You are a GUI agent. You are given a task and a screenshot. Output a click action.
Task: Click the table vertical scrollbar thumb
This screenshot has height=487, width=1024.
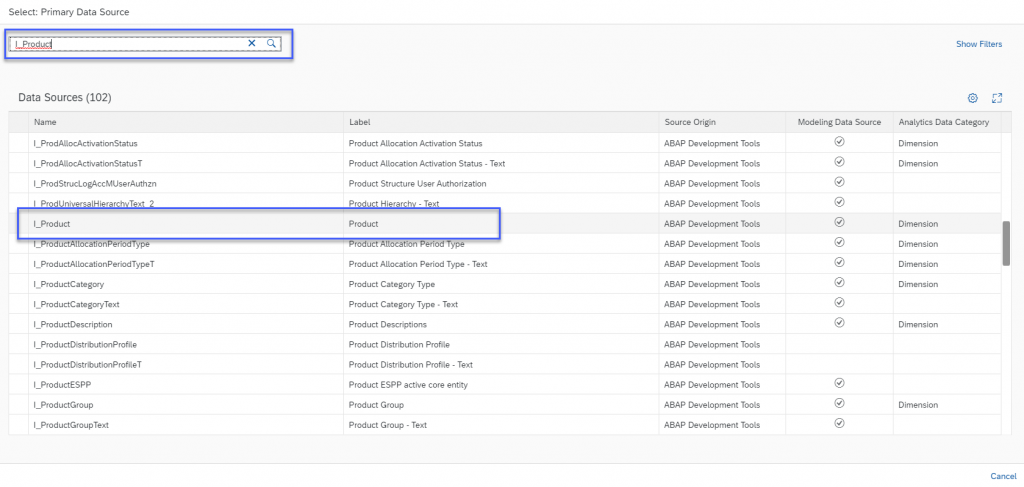click(1006, 243)
